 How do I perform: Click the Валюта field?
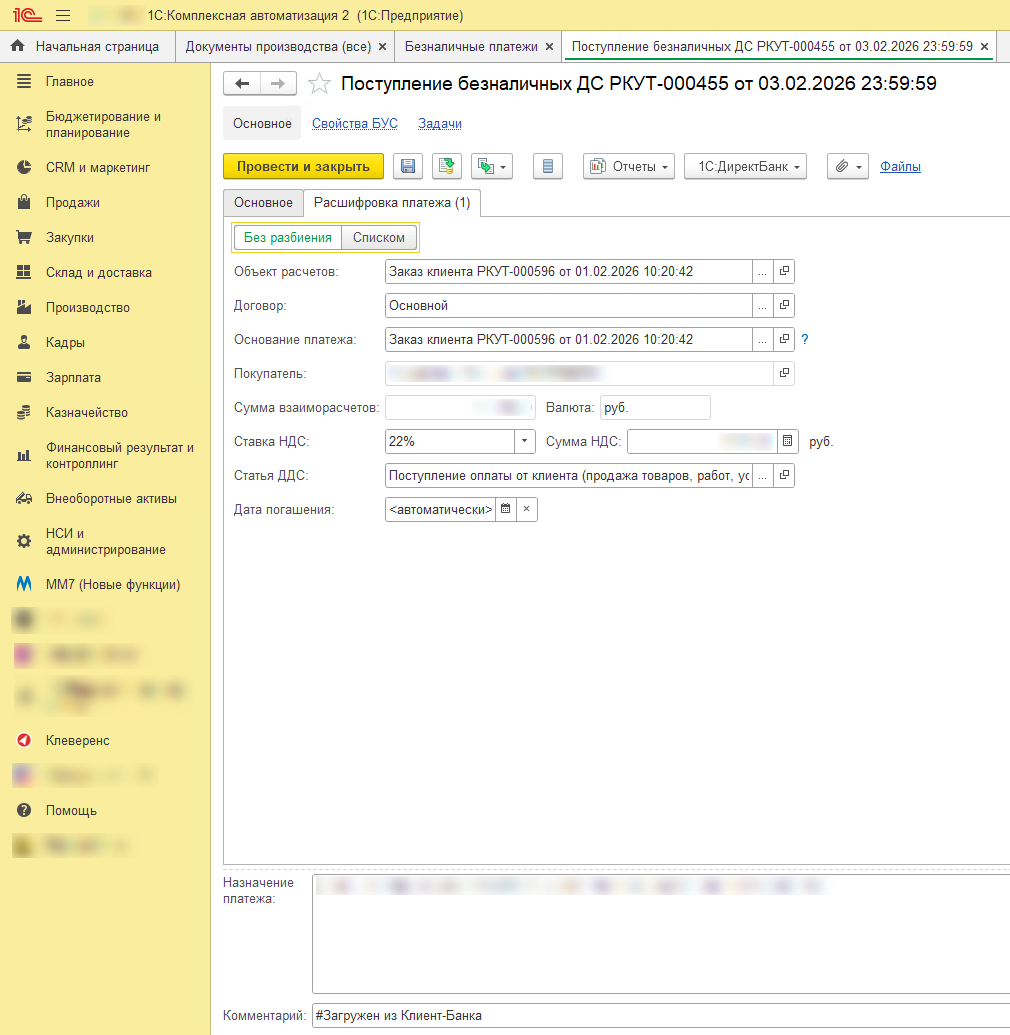point(656,407)
